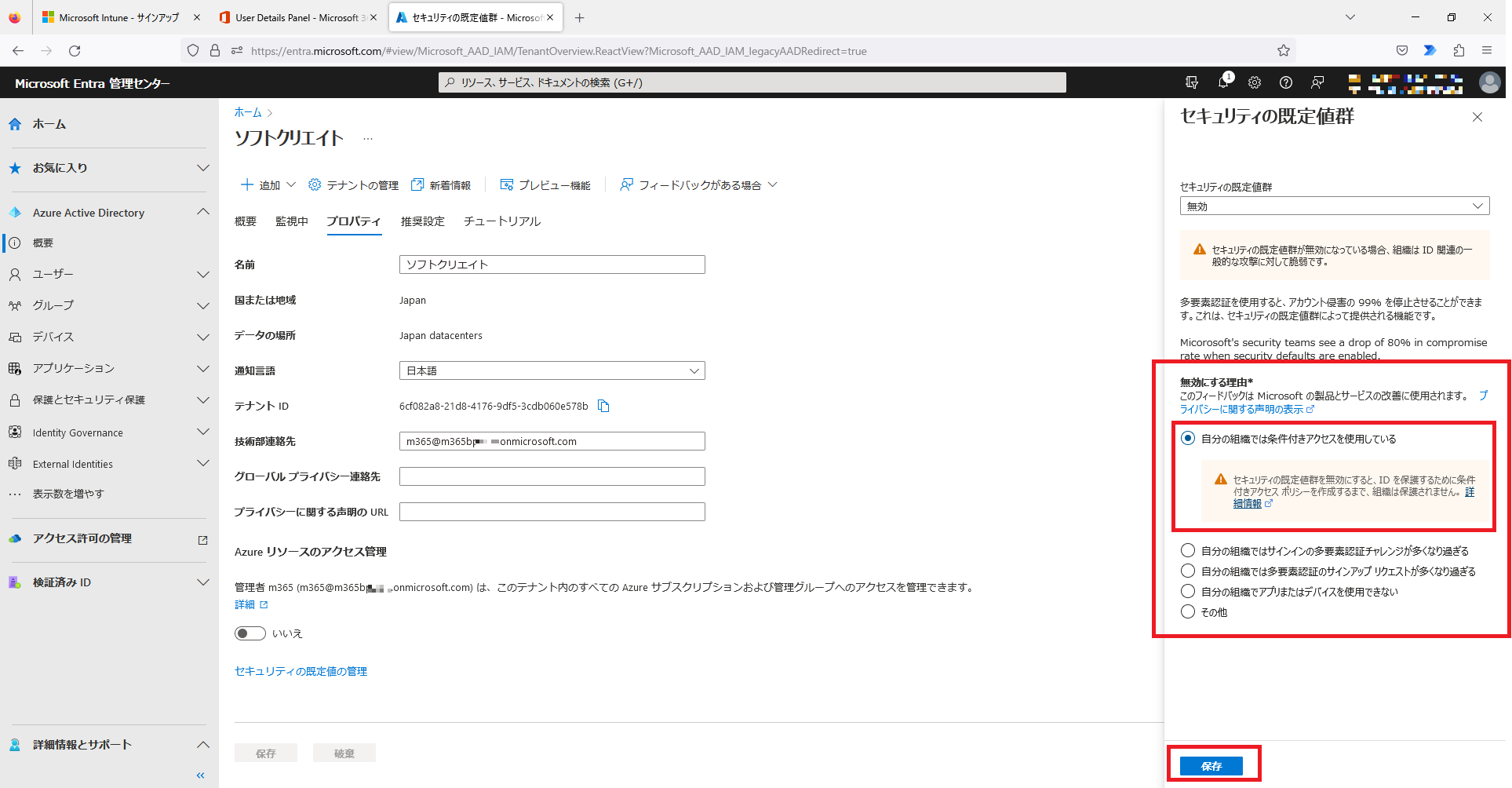Collapse the Azure Active Directory section
Screen dimensions: 1512x788
pos(203,212)
